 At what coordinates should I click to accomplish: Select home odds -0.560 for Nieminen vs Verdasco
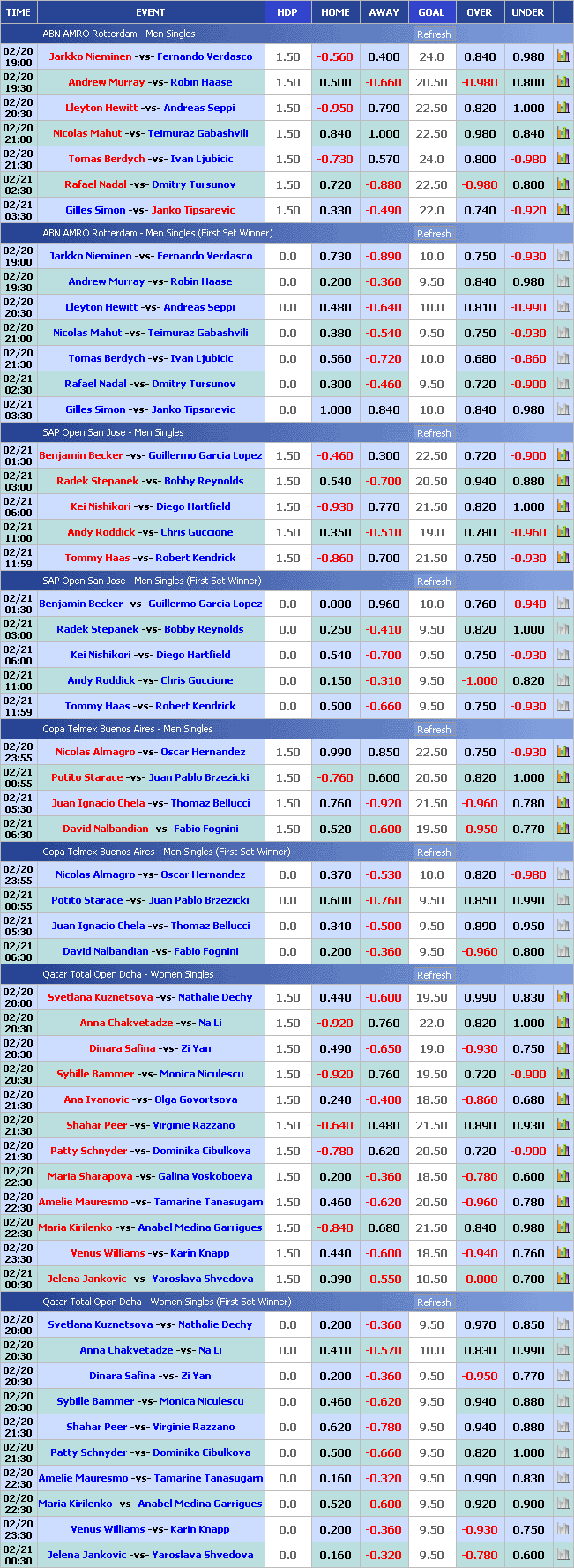pos(335,56)
